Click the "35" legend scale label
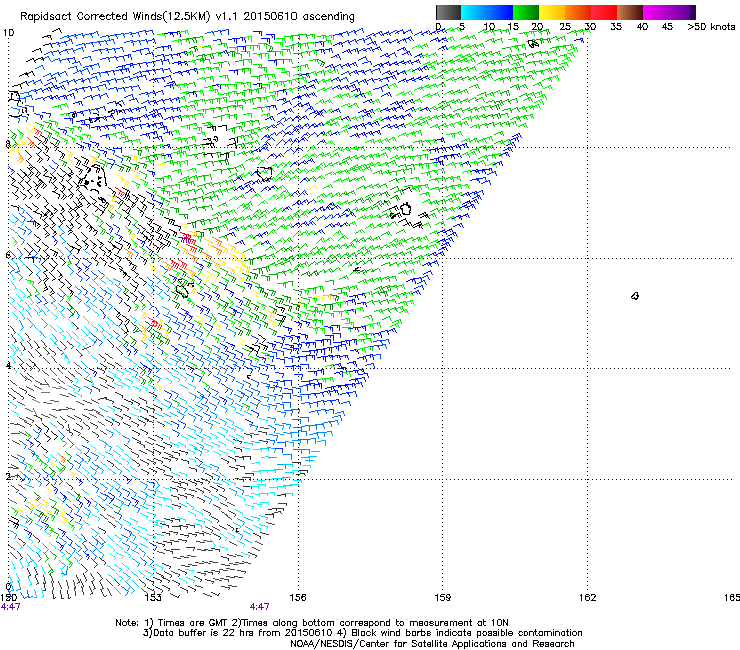Screen dimensions: 740x650 616,27
